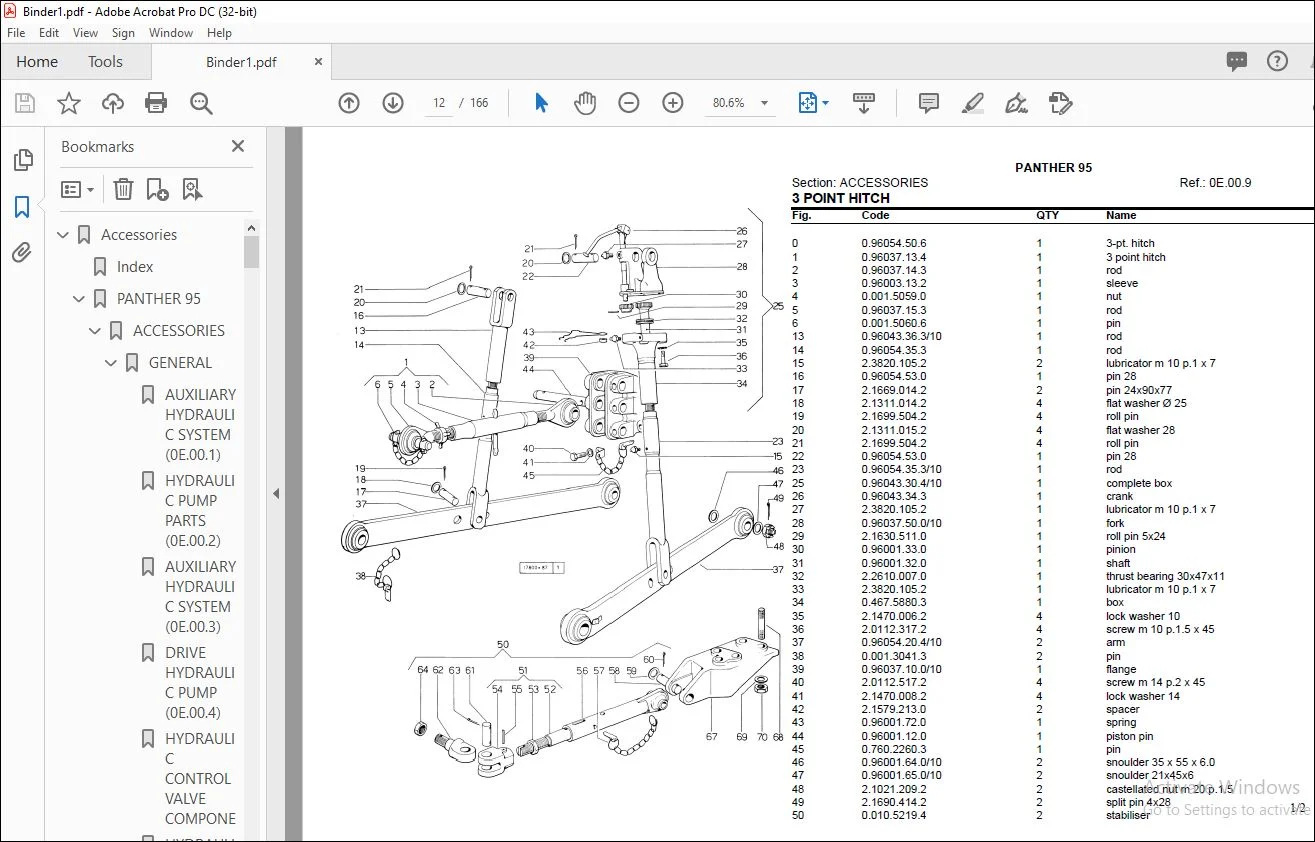
Task: Add a sticky note comment
Action: click(929, 103)
